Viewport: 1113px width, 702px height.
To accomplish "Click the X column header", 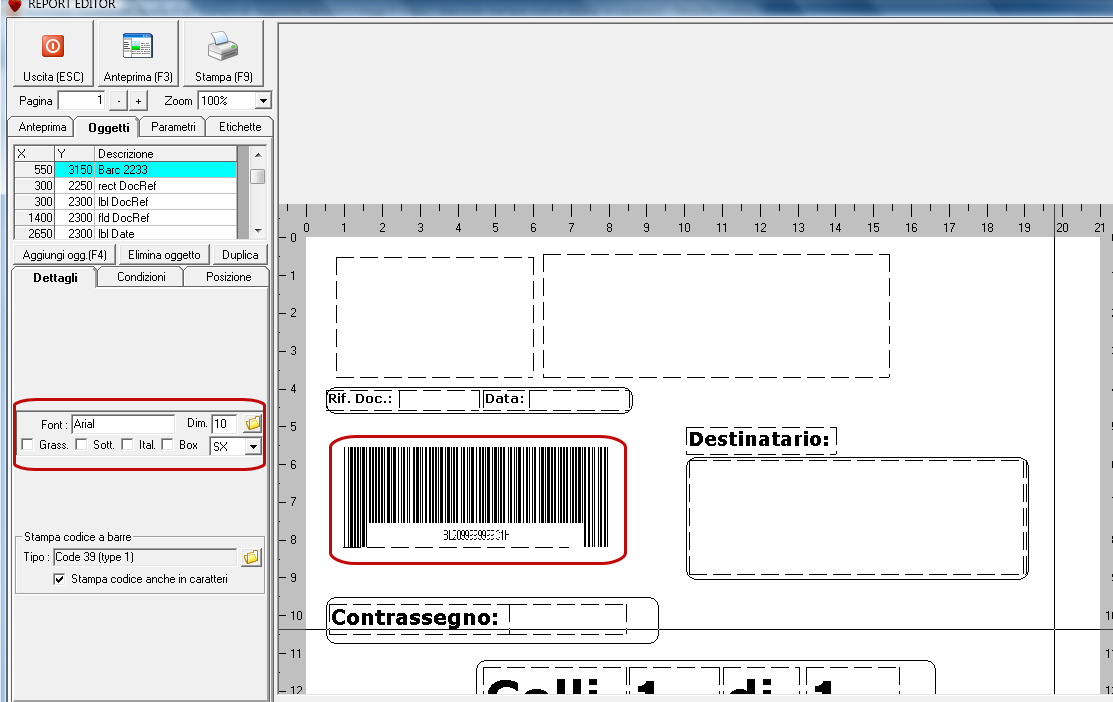I will pos(34,153).
